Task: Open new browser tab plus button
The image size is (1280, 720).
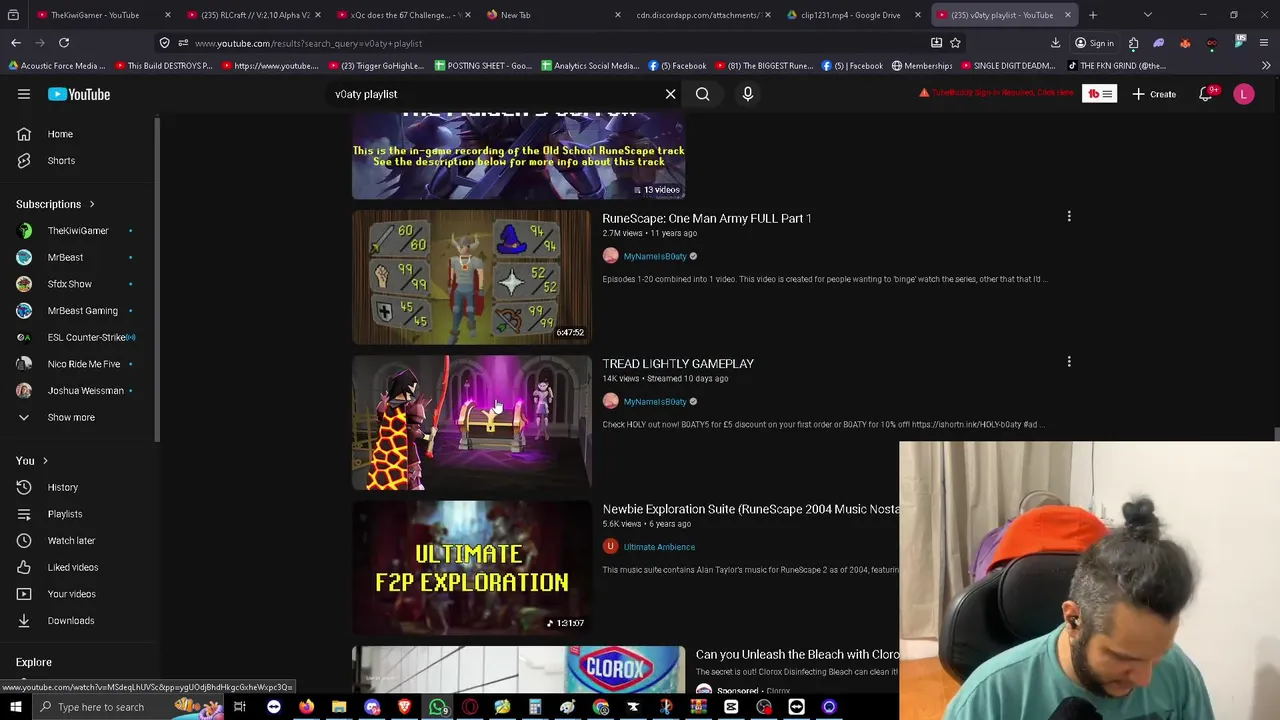Action: (1093, 15)
